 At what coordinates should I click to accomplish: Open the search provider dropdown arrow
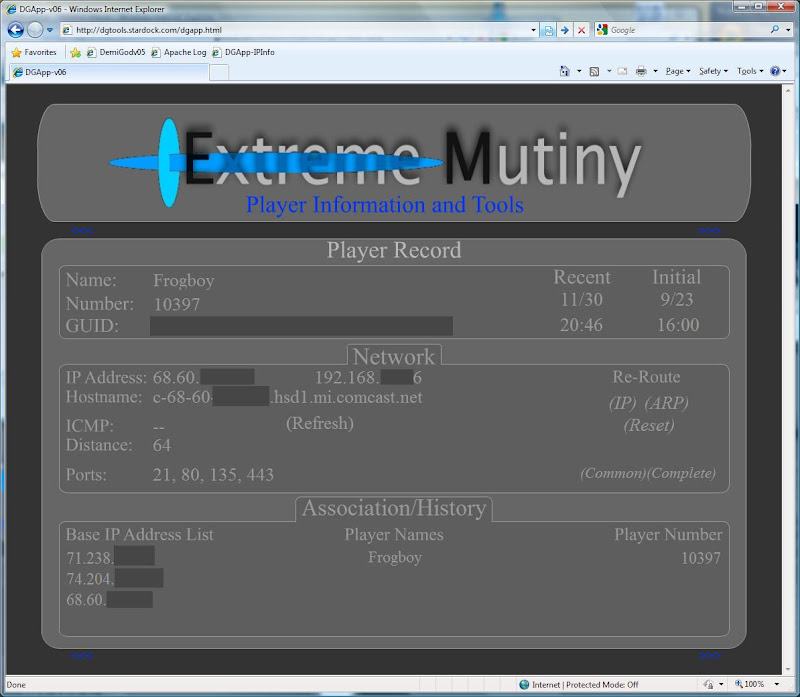788,30
